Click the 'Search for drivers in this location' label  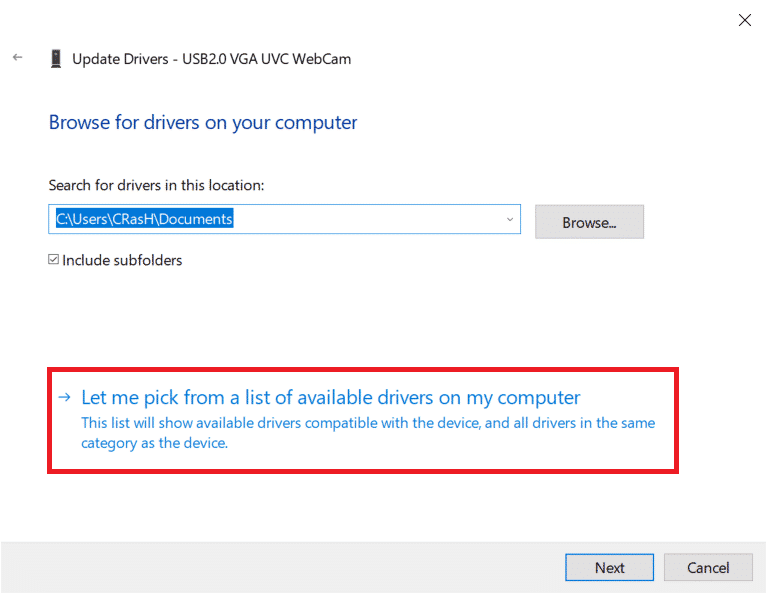tap(156, 185)
